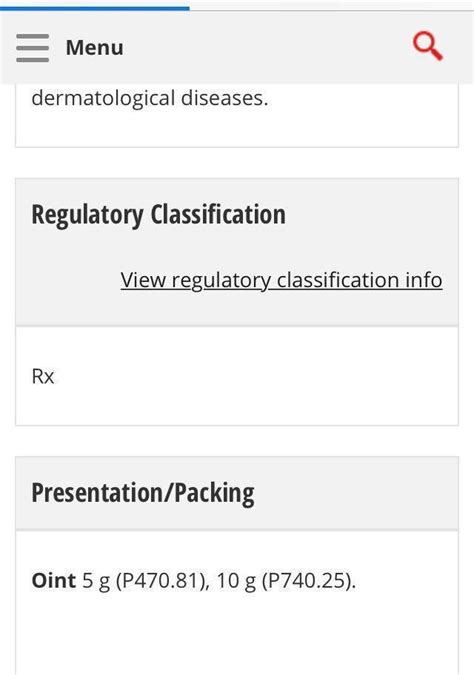Click the Rx classification value
The image size is (474, 675).
pos(43,377)
